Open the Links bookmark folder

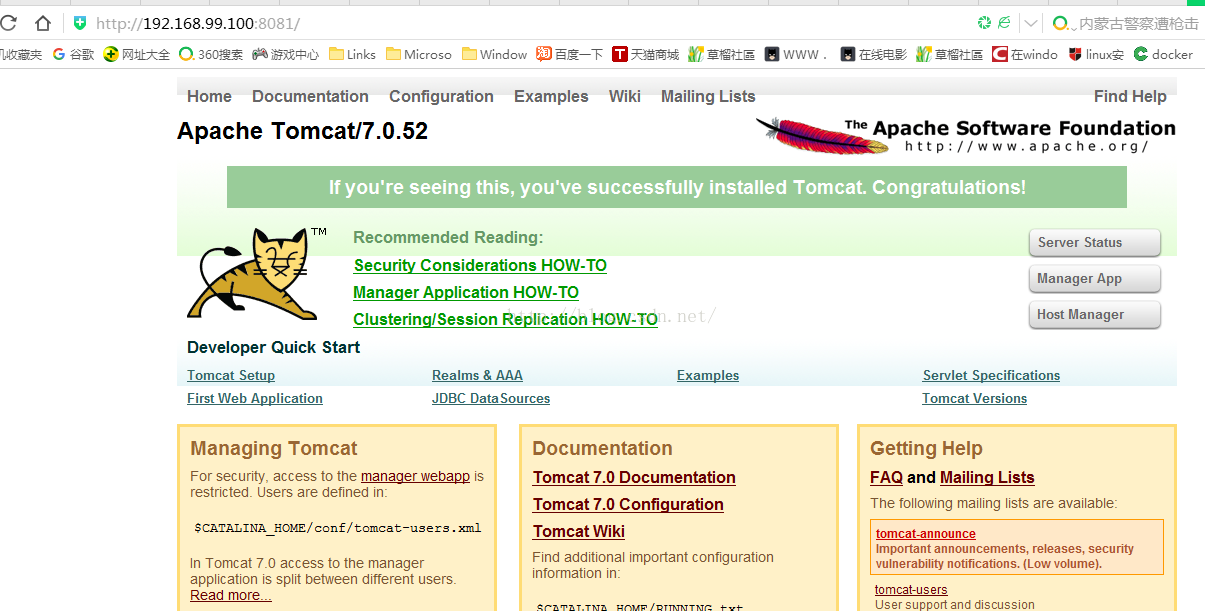pos(352,54)
